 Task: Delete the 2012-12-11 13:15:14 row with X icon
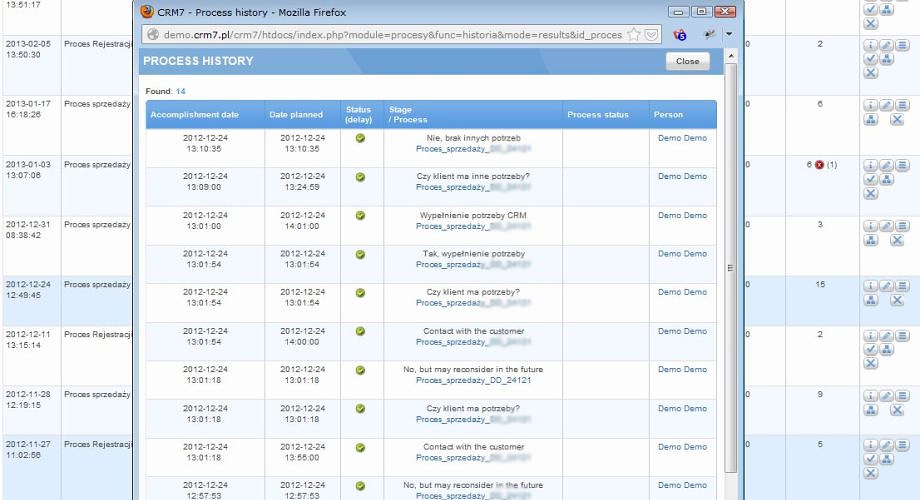pyautogui.click(x=870, y=363)
